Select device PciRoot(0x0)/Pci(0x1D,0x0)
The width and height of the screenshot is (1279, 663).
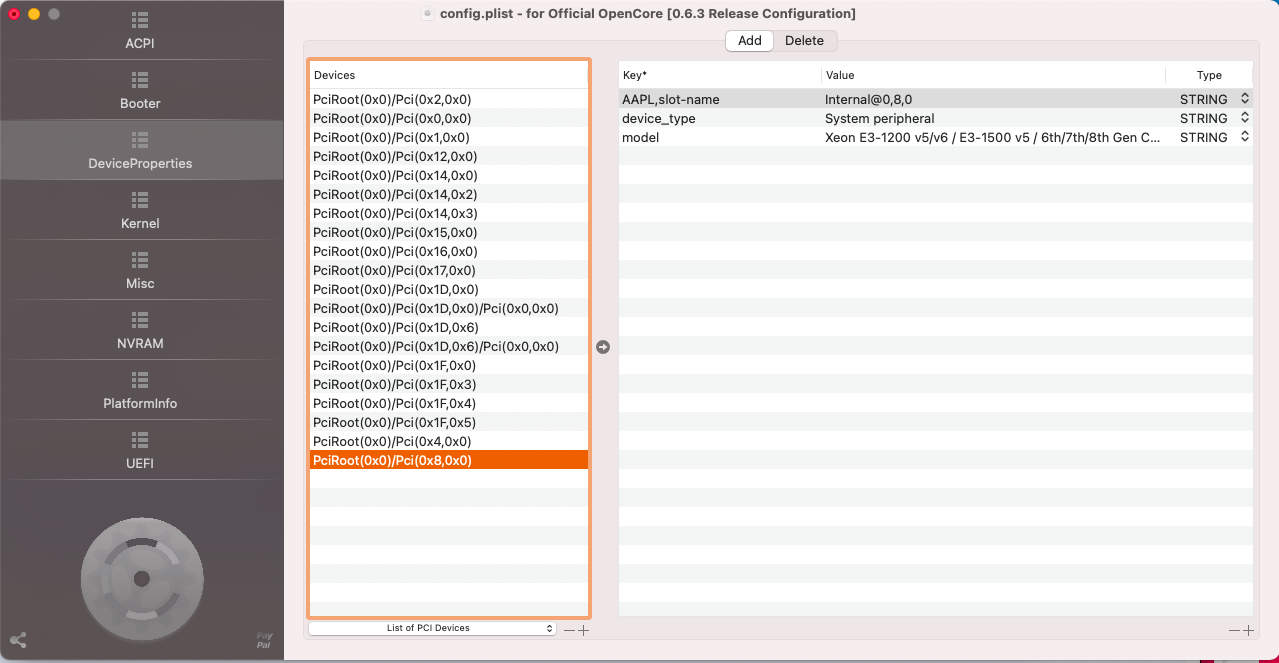pos(449,289)
